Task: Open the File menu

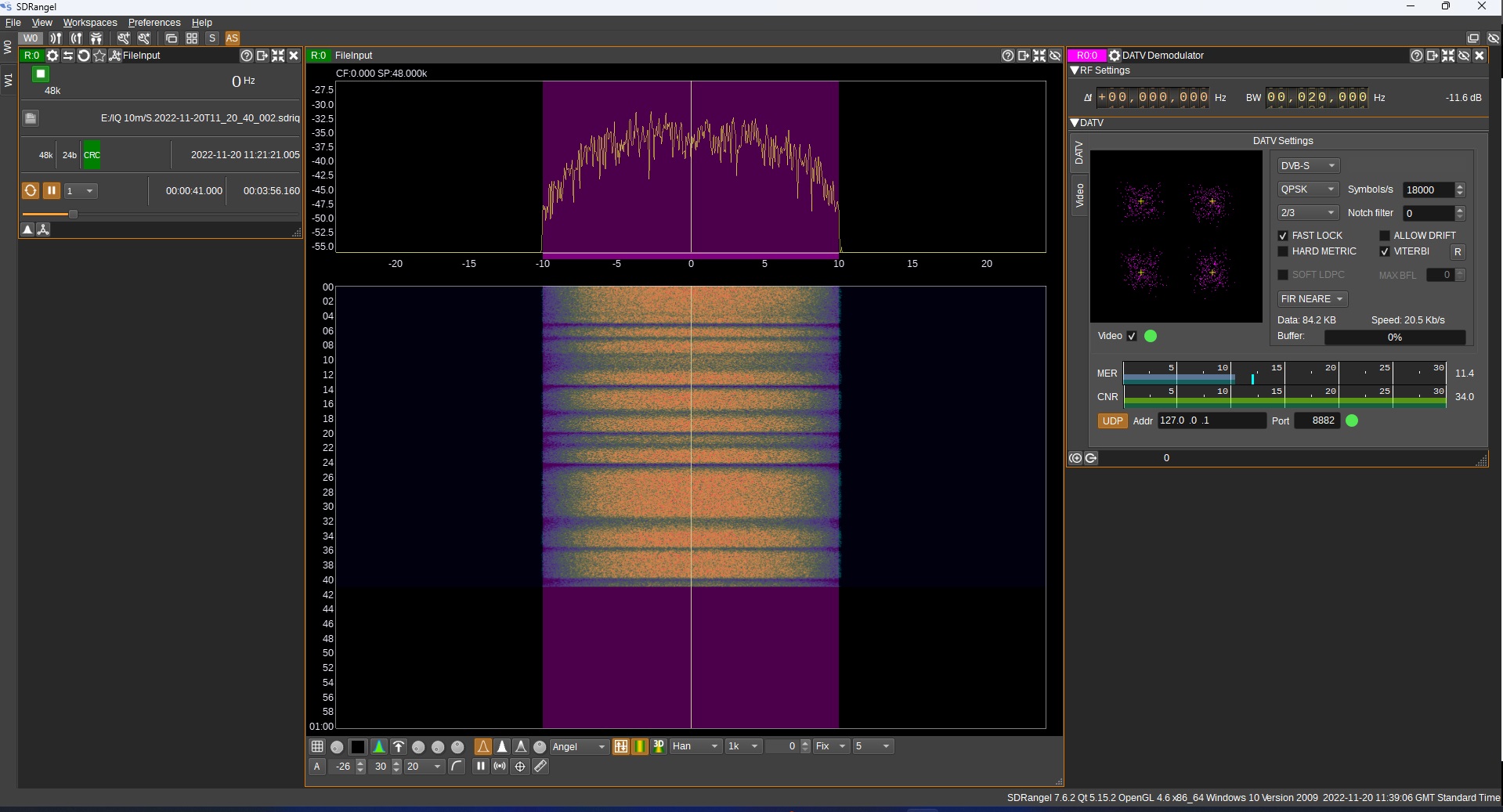Action: [13, 23]
